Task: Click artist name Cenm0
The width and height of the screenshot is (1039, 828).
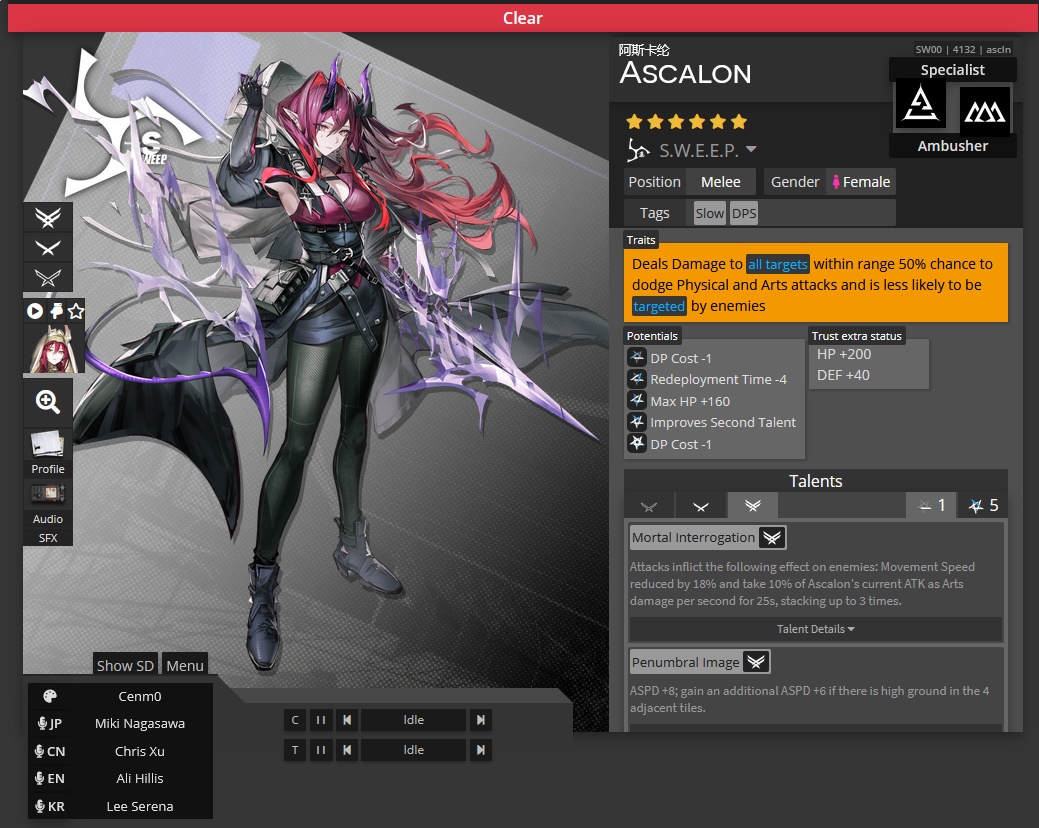Action: click(x=140, y=696)
